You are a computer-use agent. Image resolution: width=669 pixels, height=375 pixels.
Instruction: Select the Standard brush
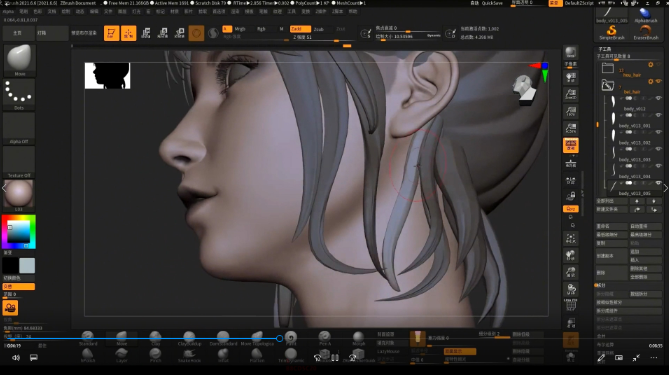coord(88,338)
